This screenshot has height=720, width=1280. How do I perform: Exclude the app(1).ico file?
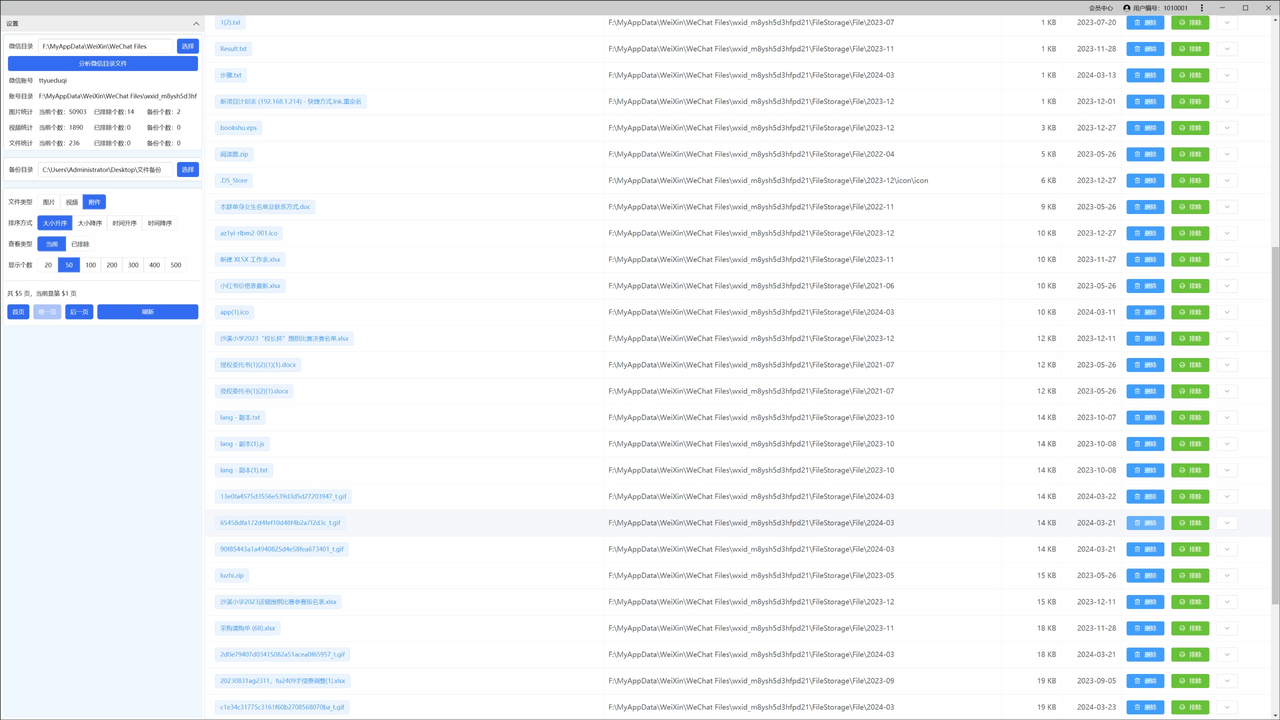(x=1190, y=312)
